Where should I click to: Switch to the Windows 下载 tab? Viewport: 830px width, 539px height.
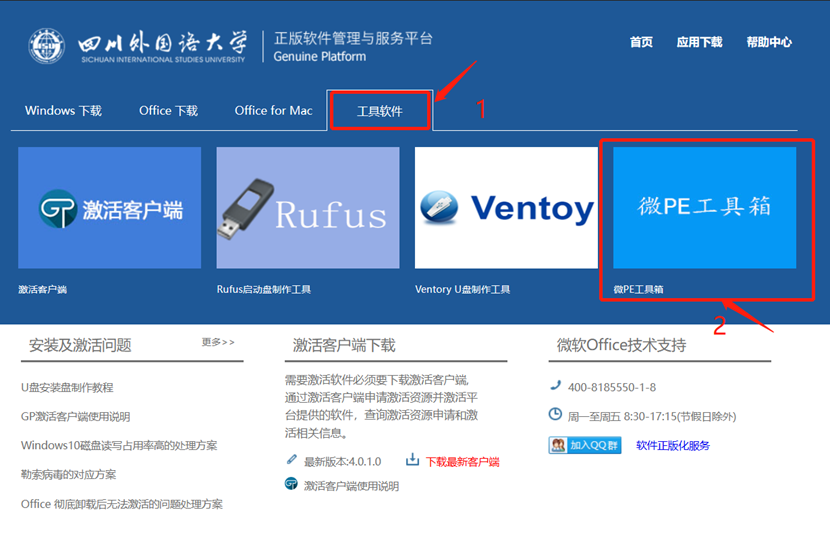click(63, 111)
